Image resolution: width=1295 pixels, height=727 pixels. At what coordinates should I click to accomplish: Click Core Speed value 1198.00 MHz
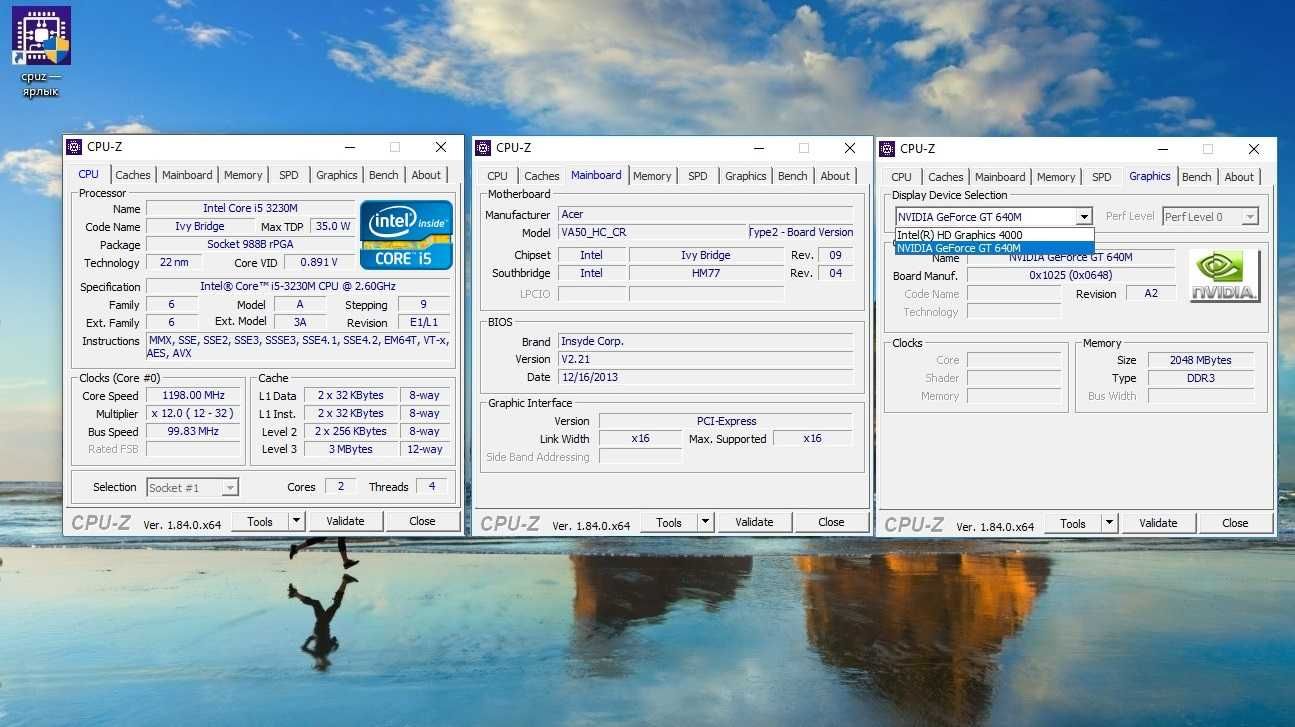[x=194, y=395]
